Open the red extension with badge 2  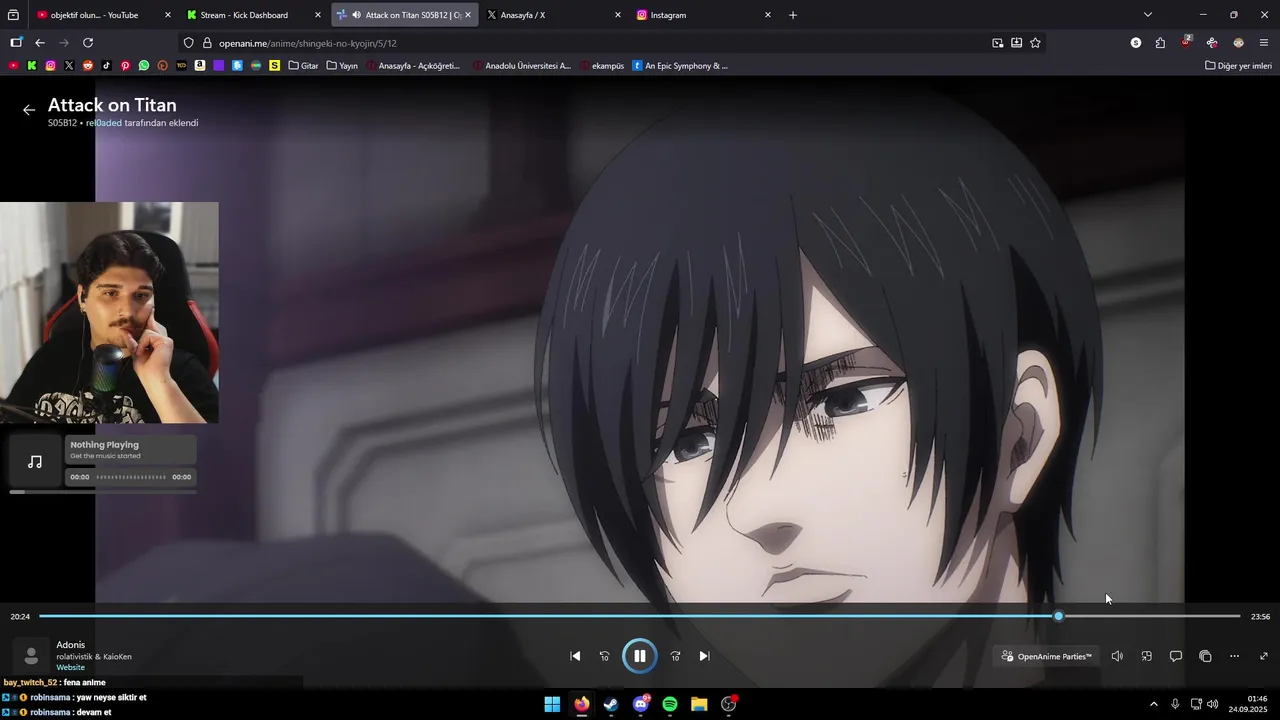click(x=1186, y=43)
